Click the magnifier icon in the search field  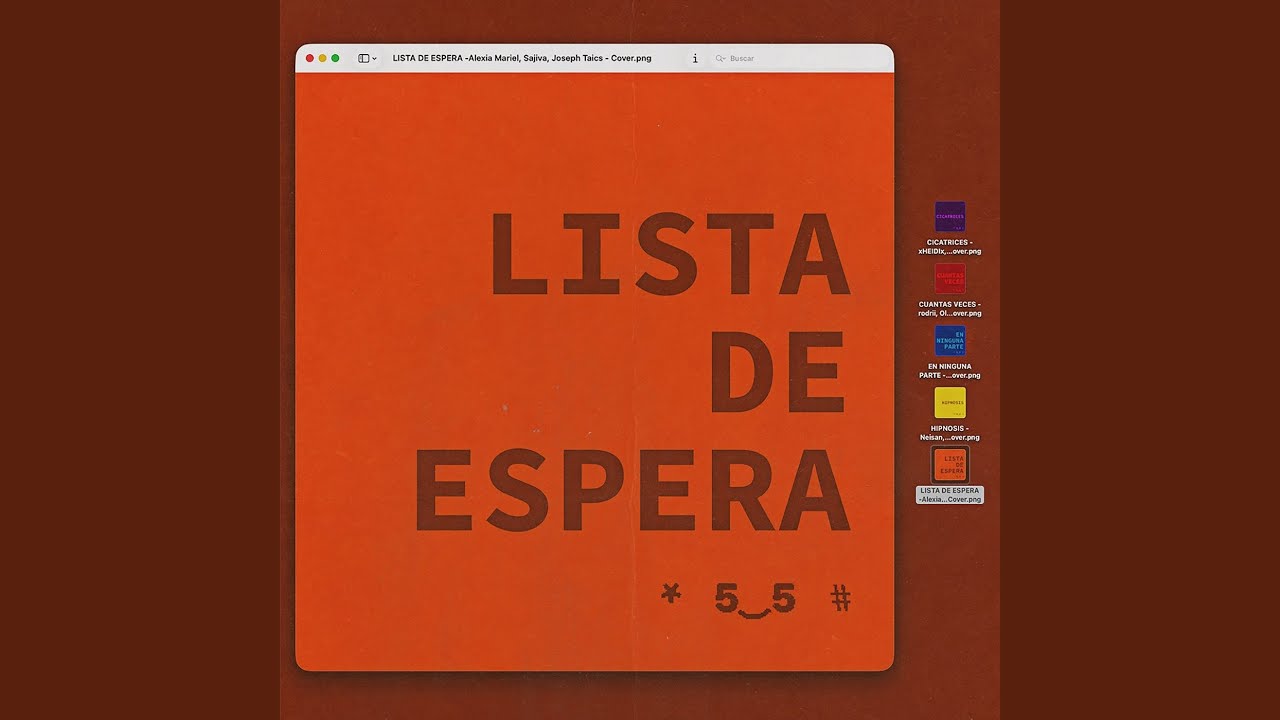coord(720,58)
